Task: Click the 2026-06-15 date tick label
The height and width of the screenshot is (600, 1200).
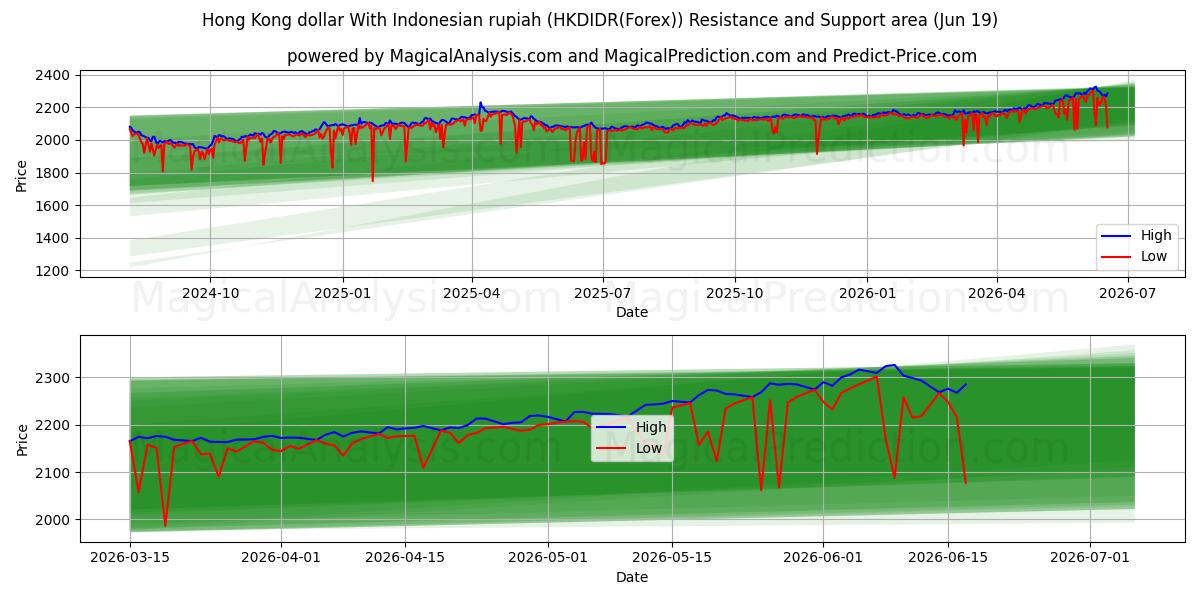Action: point(947,558)
